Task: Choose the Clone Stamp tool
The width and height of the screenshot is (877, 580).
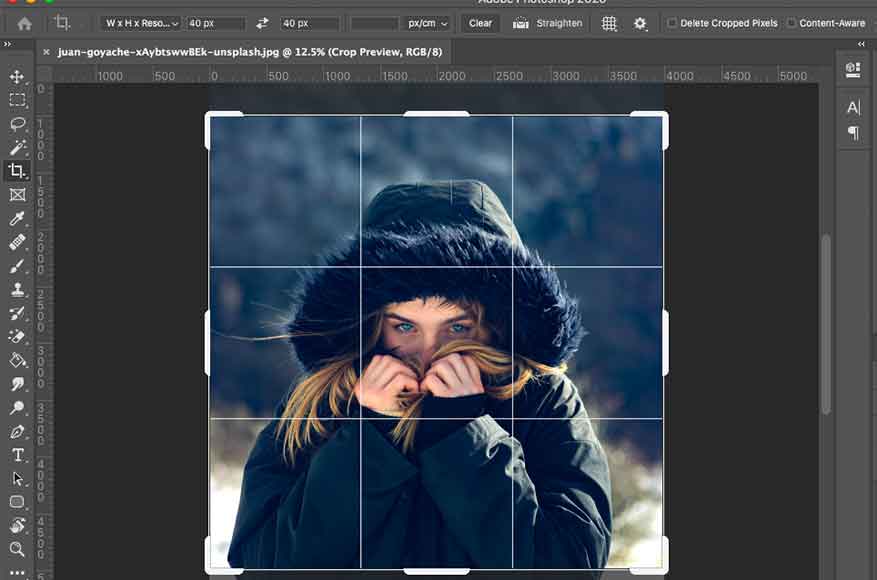Action: [x=17, y=290]
